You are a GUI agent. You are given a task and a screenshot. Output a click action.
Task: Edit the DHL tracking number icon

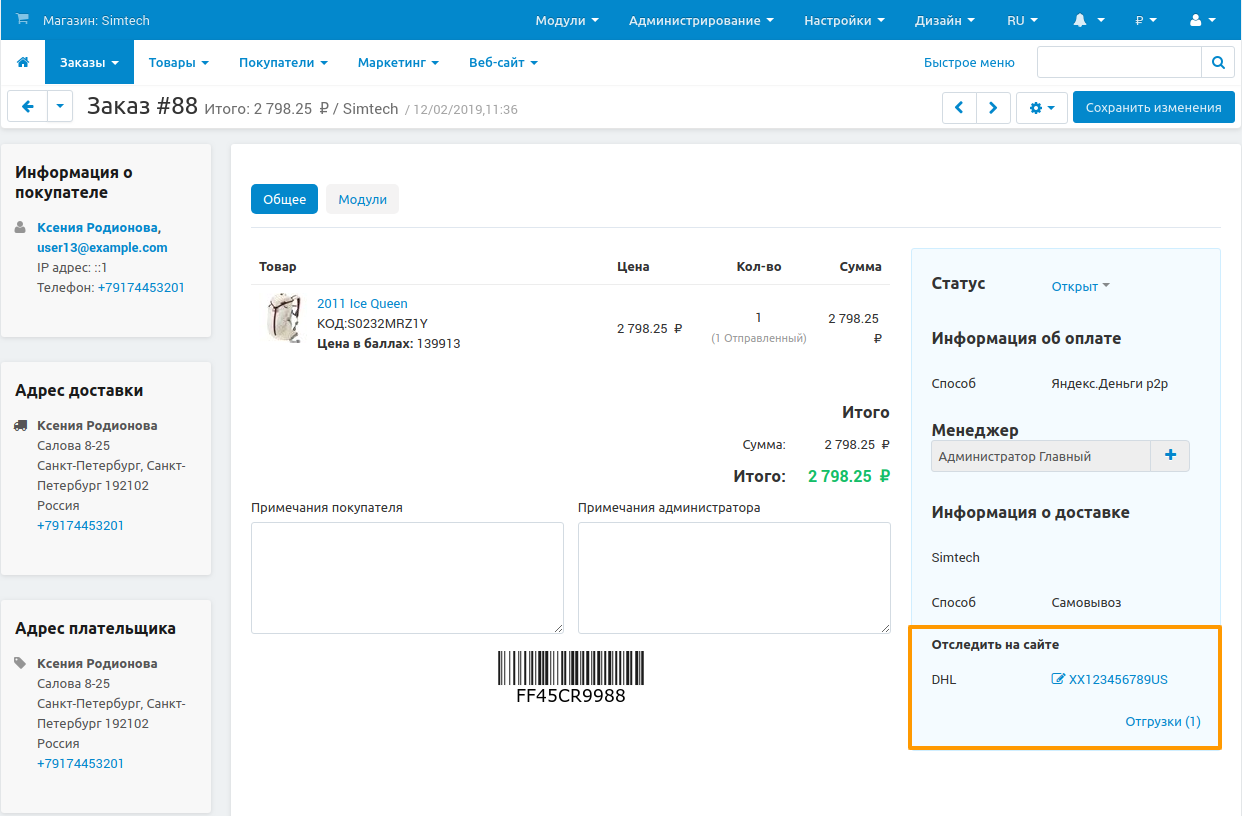pos(1058,680)
